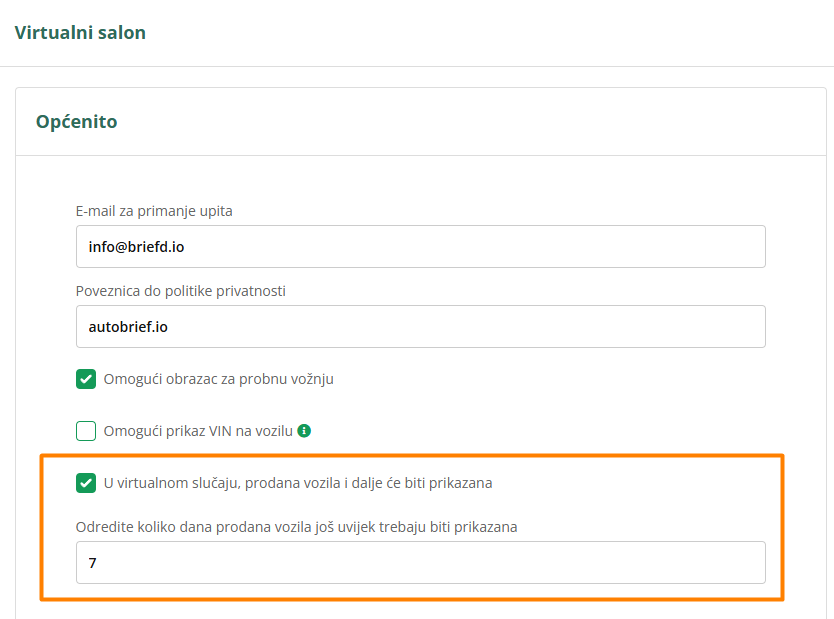Enable the 'Omogući prikaz VIN na vozilu' checkbox
The image size is (834, 619).
(x=86, y=431)
